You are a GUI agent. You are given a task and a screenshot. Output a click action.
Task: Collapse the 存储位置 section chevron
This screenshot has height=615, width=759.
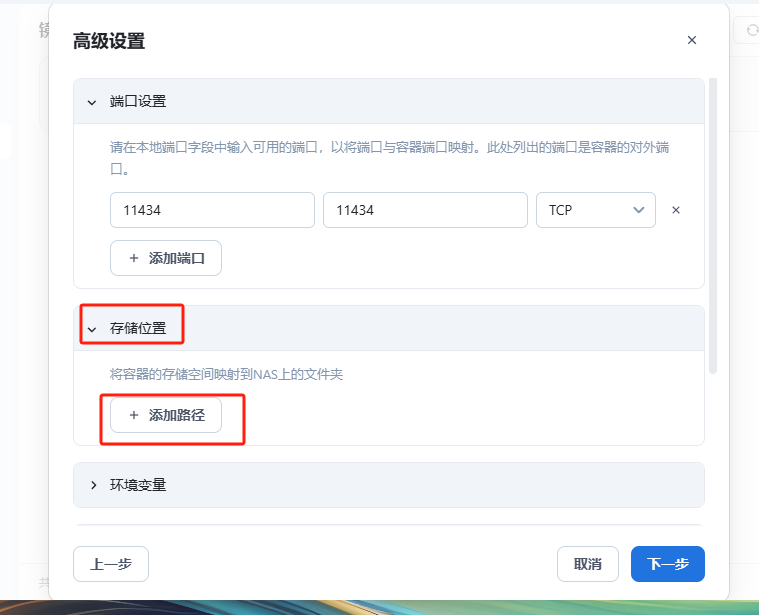pyautogui.click(x=91, y=330)
